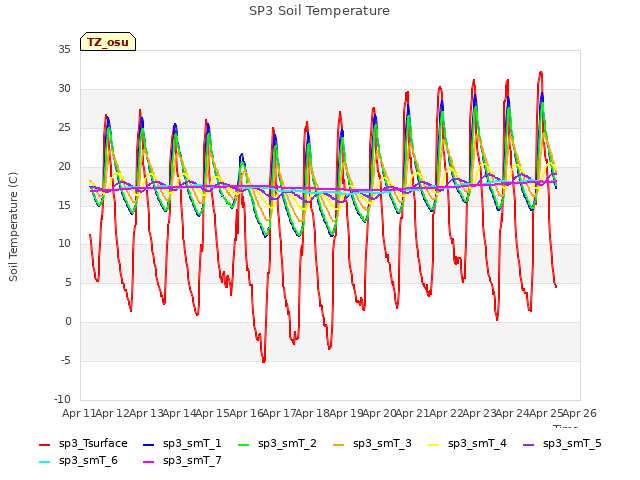The width and height of the screenshot is (640, 480).
Task: Click the sp3_smT_6 legend entry
Action: coord(78,461)
